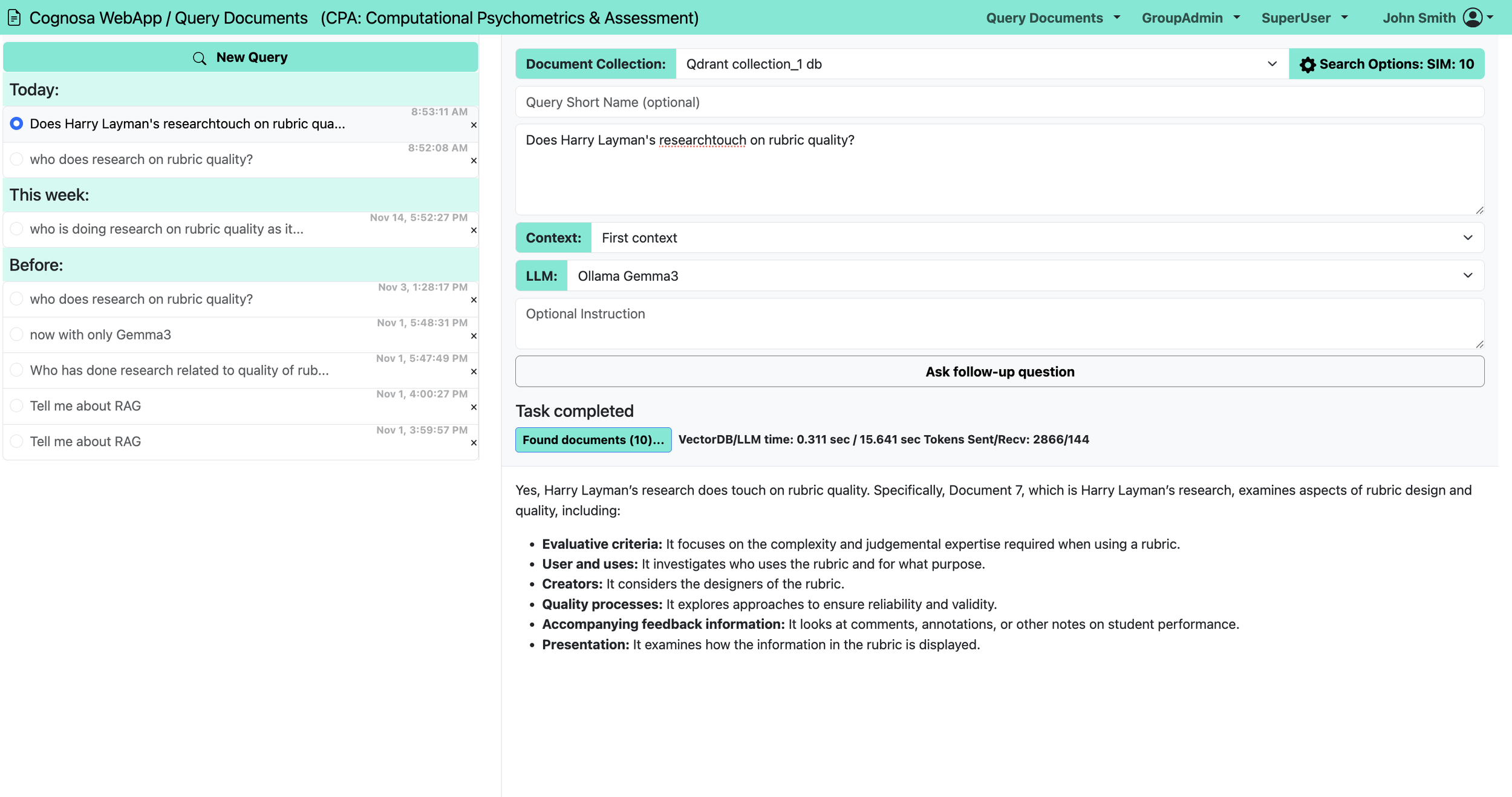The image size is (1512, 797).
Task: Delete the Nov 14 rubric quality query
Action: [474, 231]
